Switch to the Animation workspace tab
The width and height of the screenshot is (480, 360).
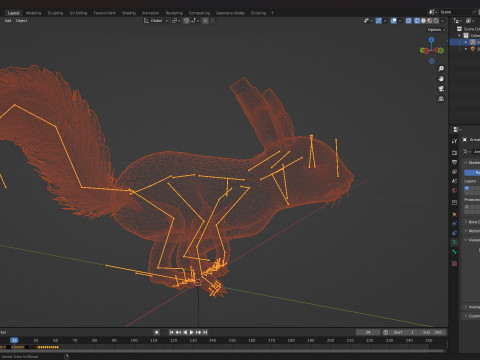[x=150, y=13]
